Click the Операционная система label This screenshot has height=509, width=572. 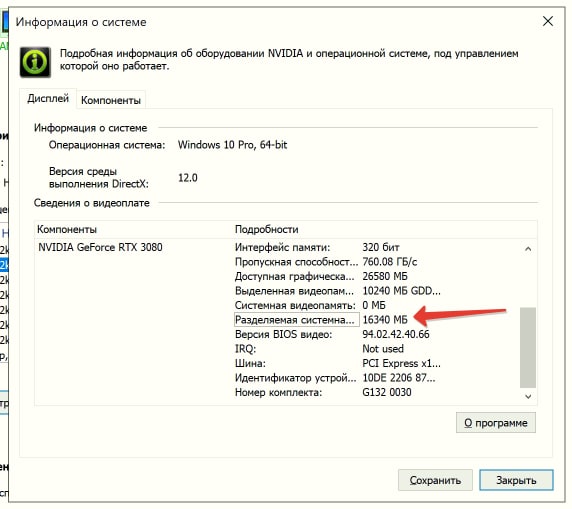107,145
